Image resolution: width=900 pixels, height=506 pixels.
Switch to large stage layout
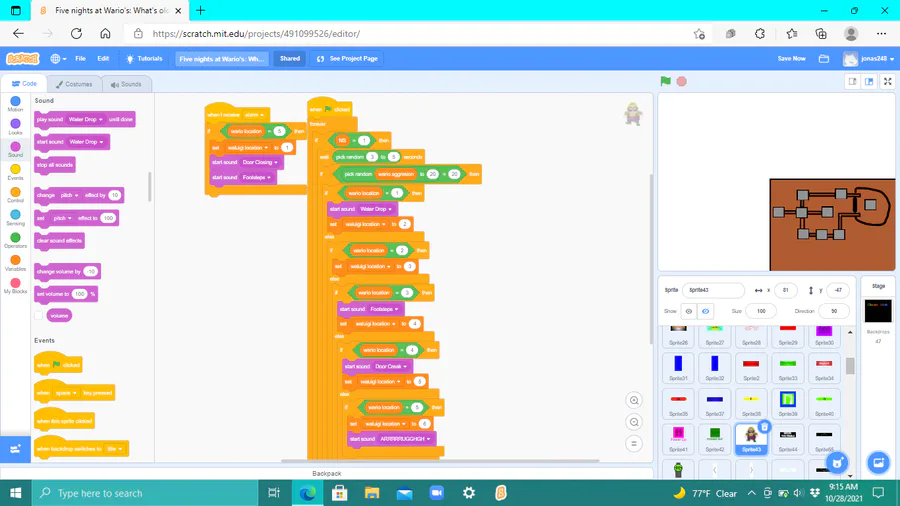tap(869, 81)
